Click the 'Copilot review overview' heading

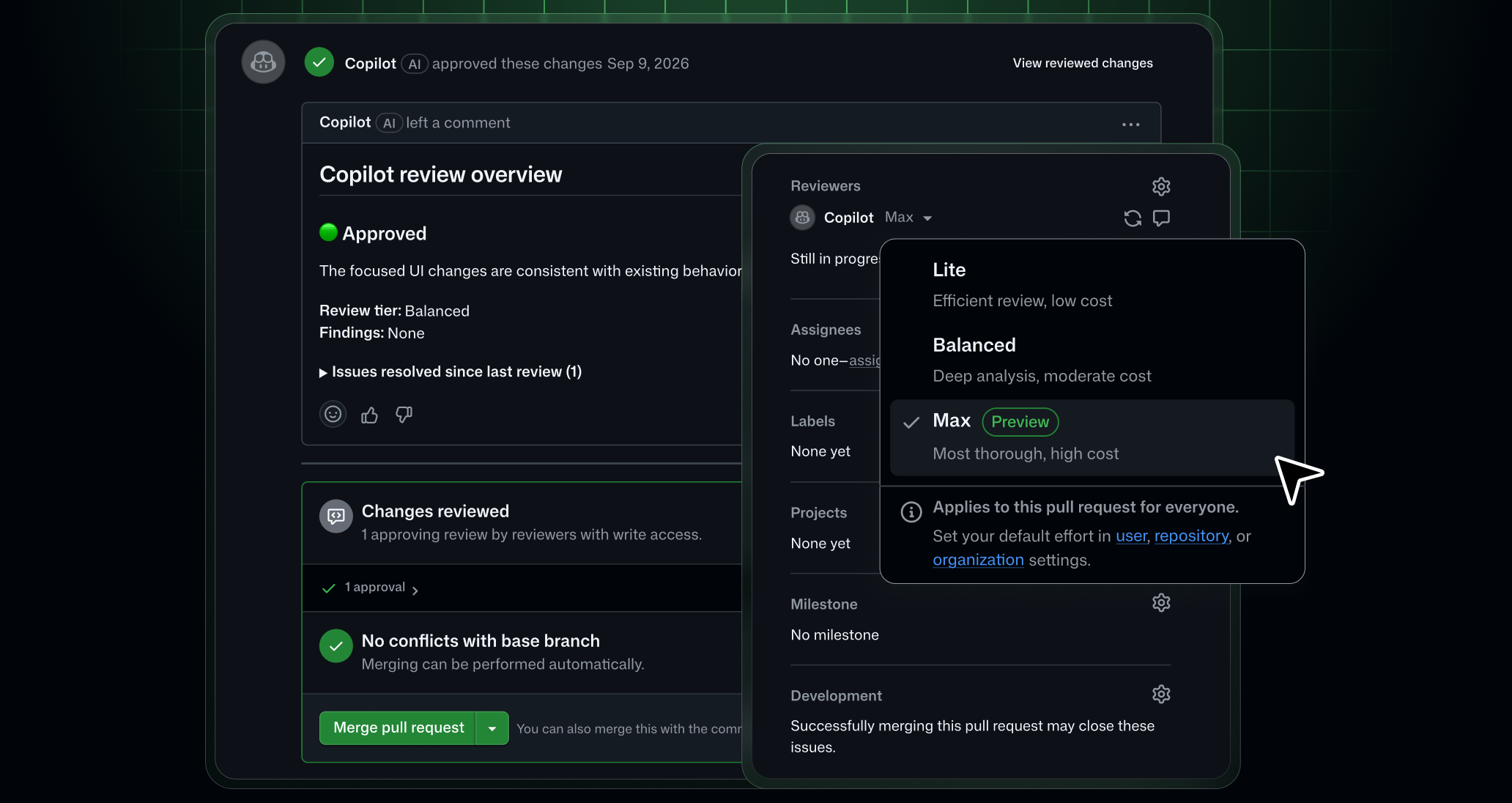441,174
